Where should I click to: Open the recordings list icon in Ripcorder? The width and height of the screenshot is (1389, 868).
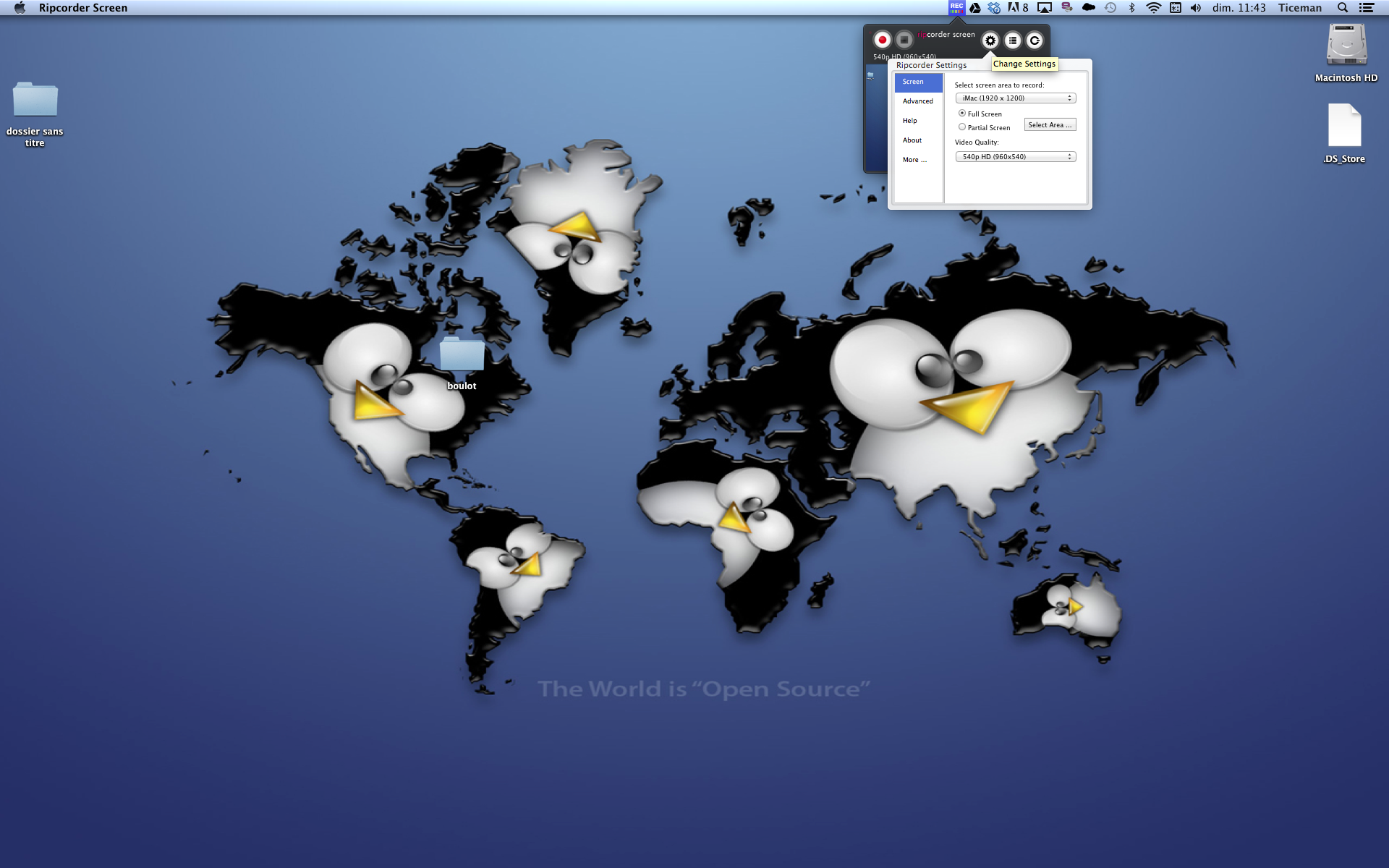point(1013,41)
